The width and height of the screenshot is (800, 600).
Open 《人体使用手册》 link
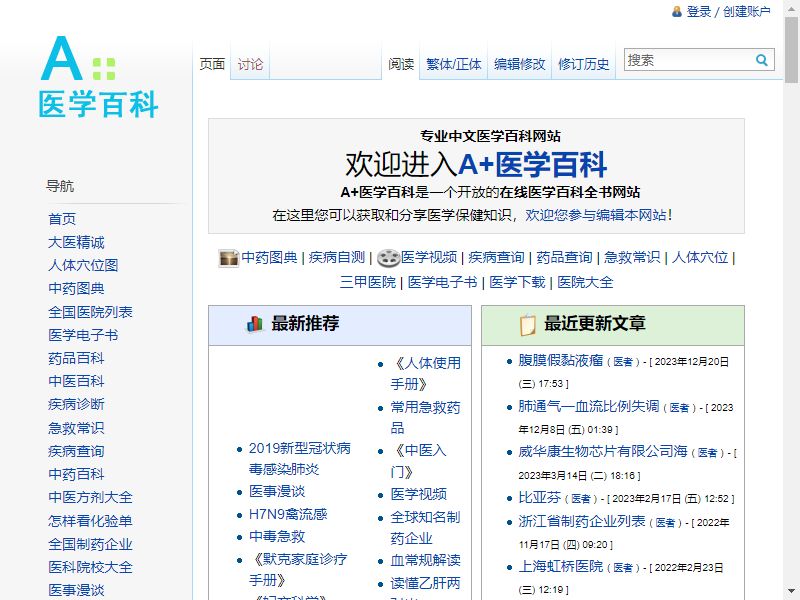pyautogui.click(x=426, y=373)
